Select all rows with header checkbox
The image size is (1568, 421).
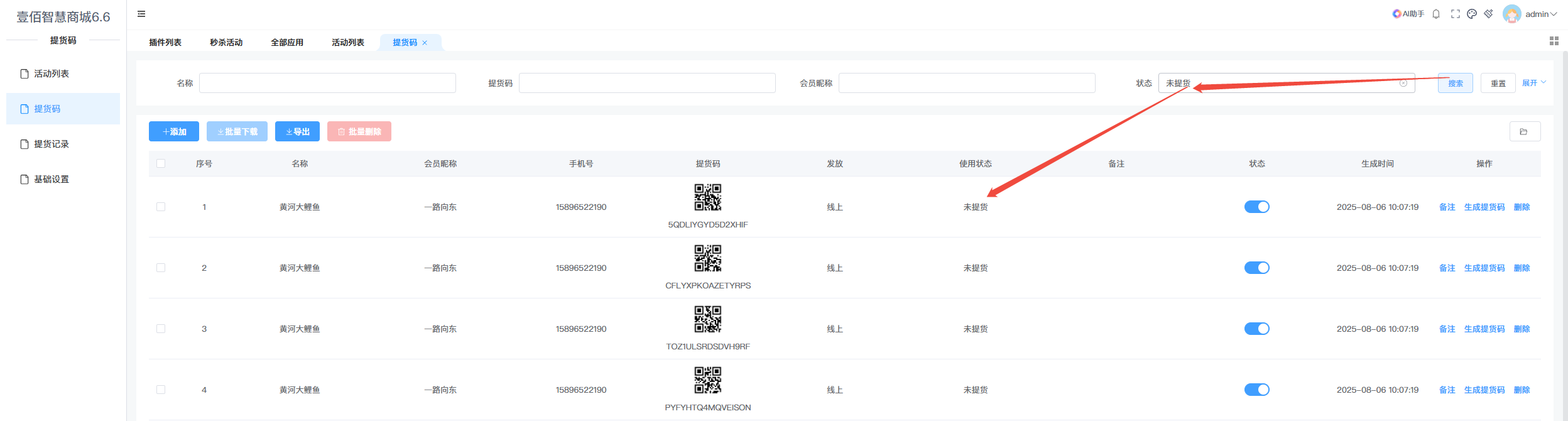pyautogui.click(x=161, y=163)
